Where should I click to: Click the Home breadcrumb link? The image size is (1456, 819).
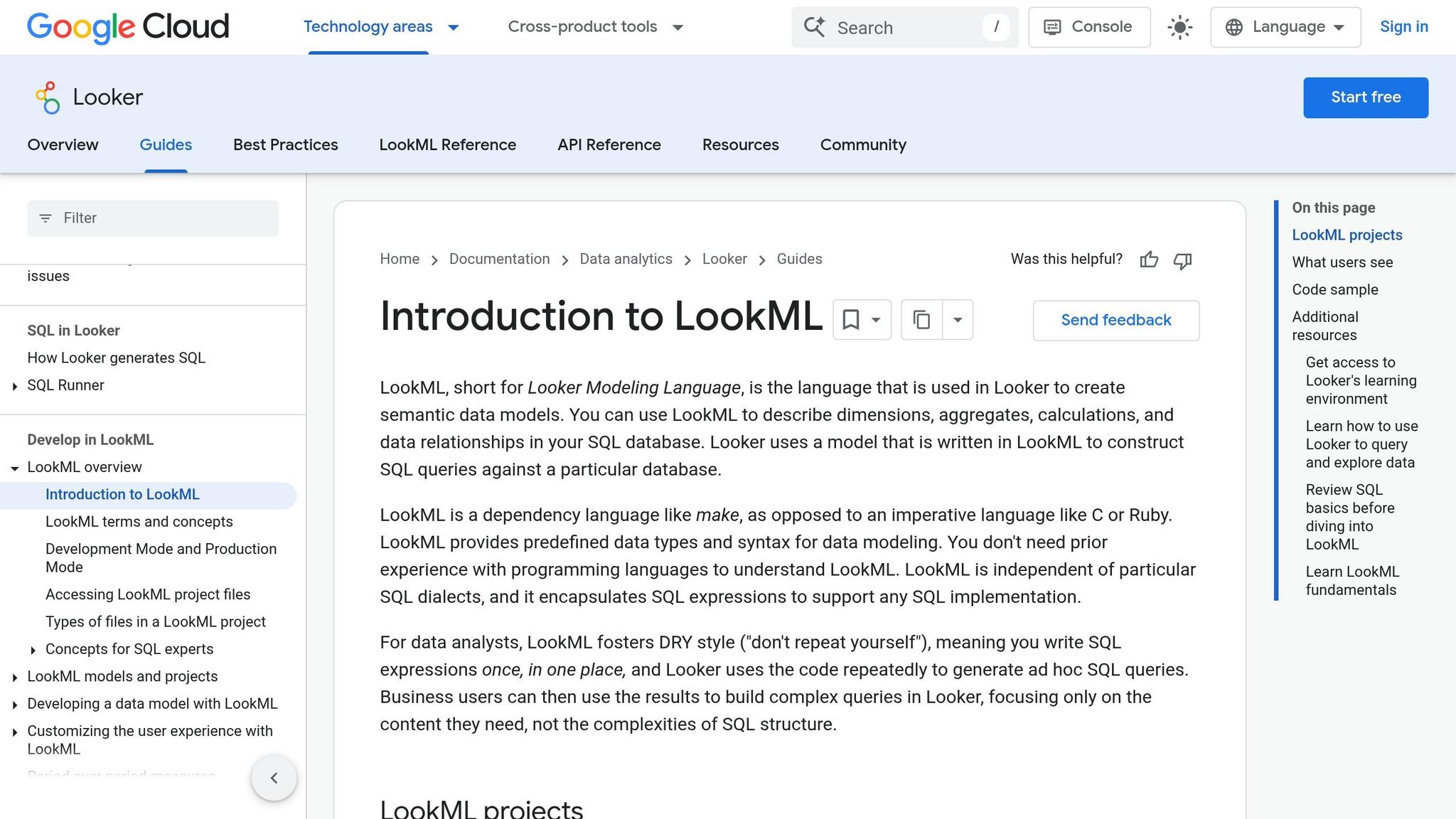tap(400, 259)
